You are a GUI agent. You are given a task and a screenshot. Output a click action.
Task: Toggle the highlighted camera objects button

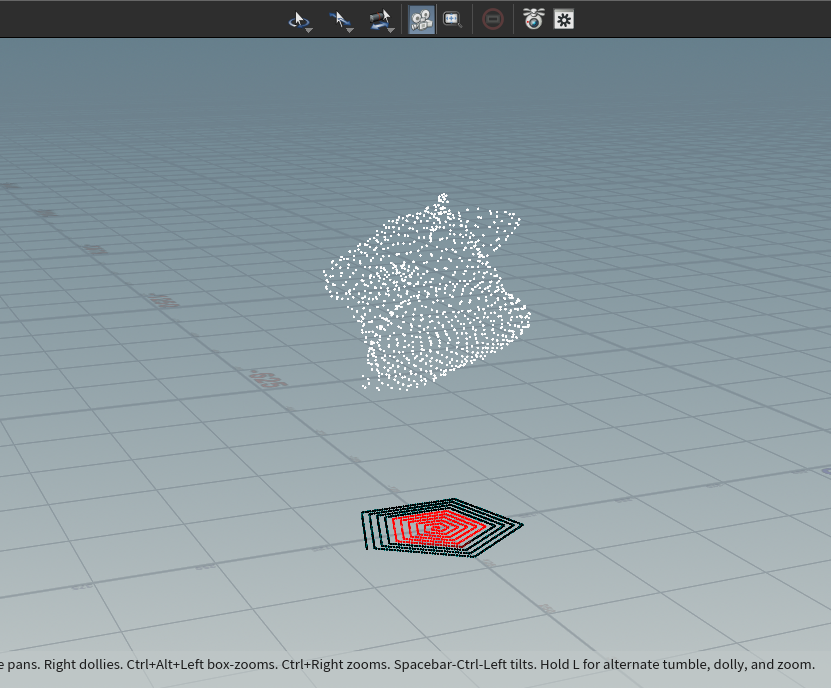point(422,19)
